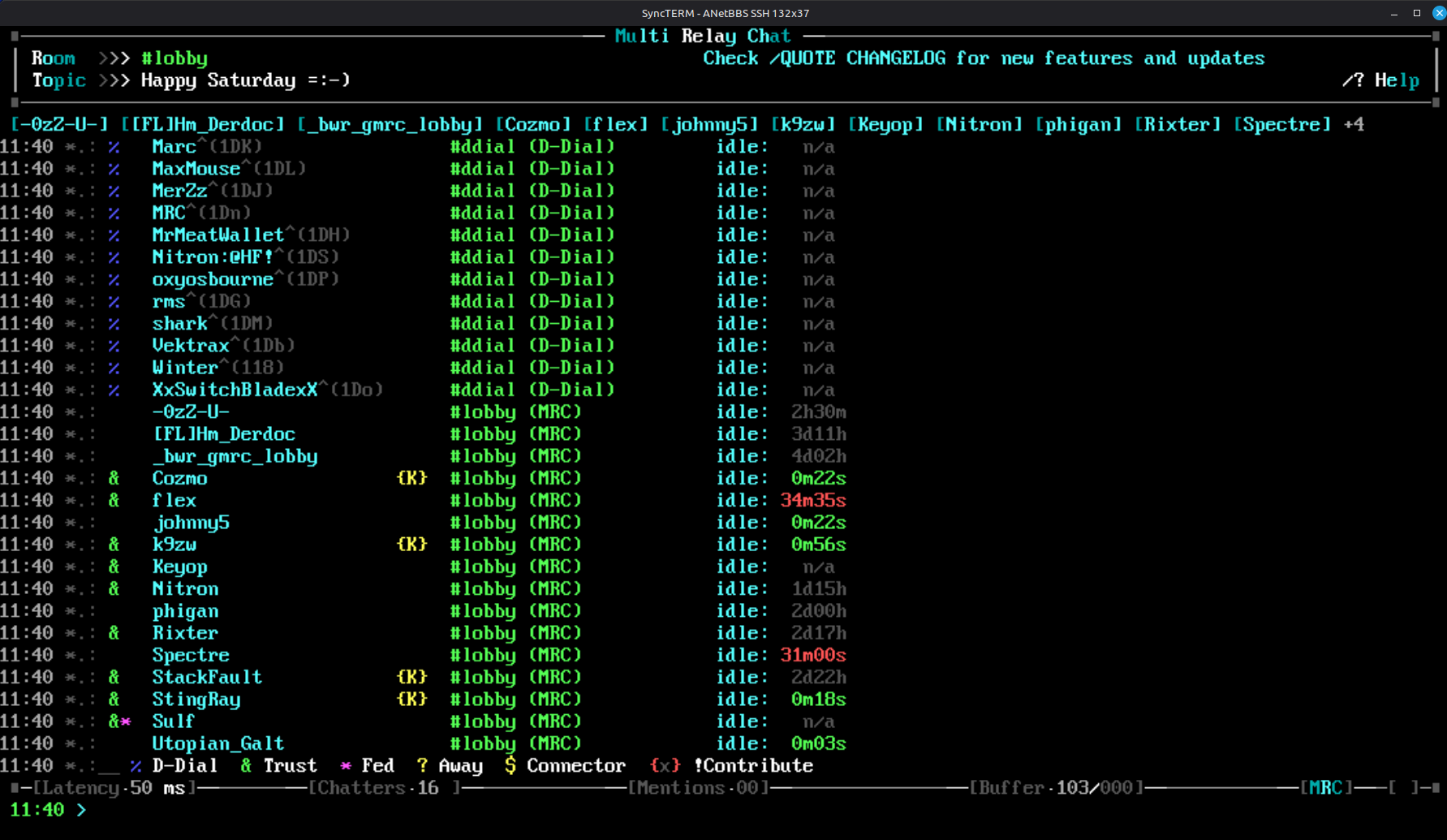
Task: Click the & symbol next to Trust legend
Action: click(x=246, y=765)
